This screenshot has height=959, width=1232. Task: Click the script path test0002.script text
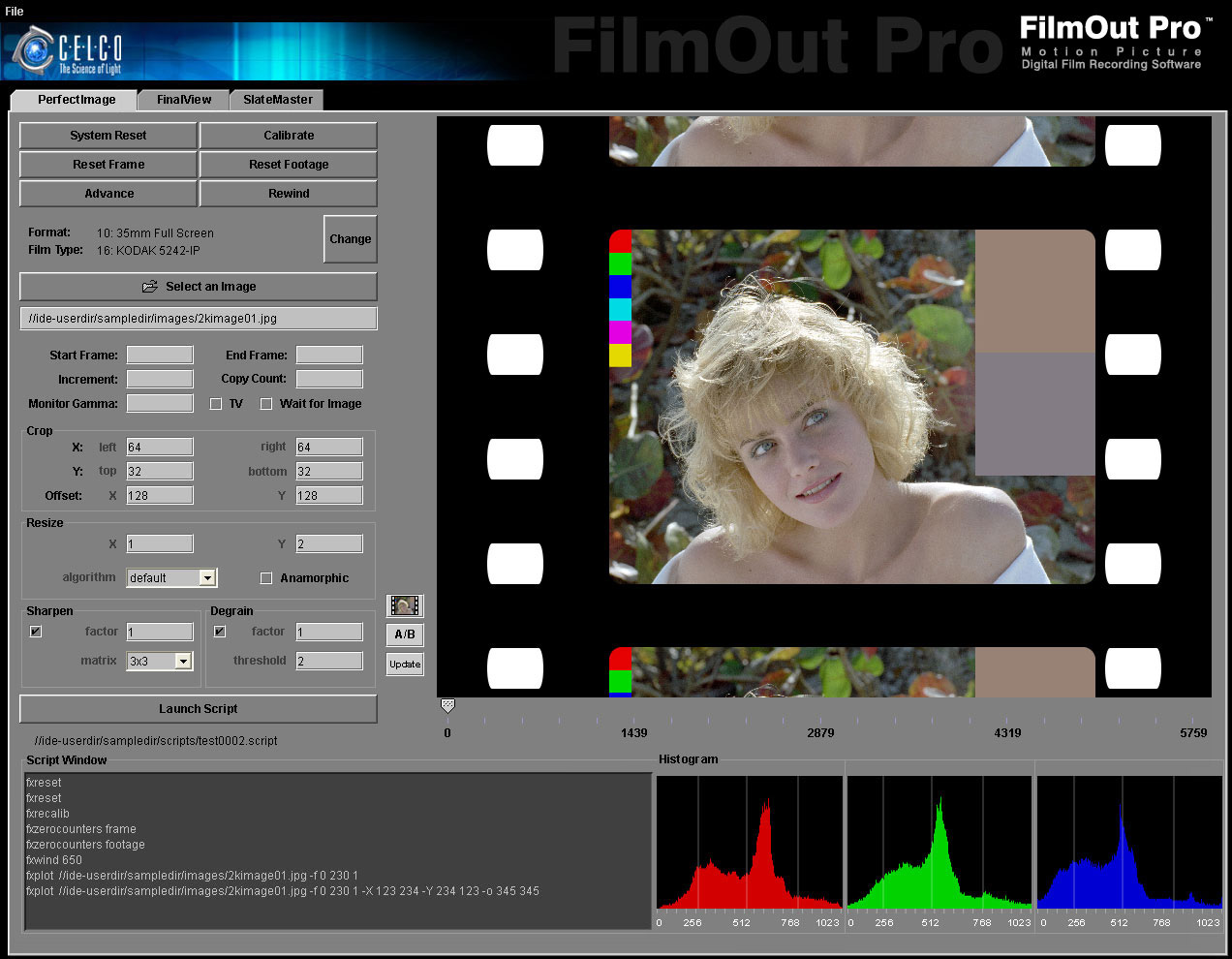coord(156,741)
